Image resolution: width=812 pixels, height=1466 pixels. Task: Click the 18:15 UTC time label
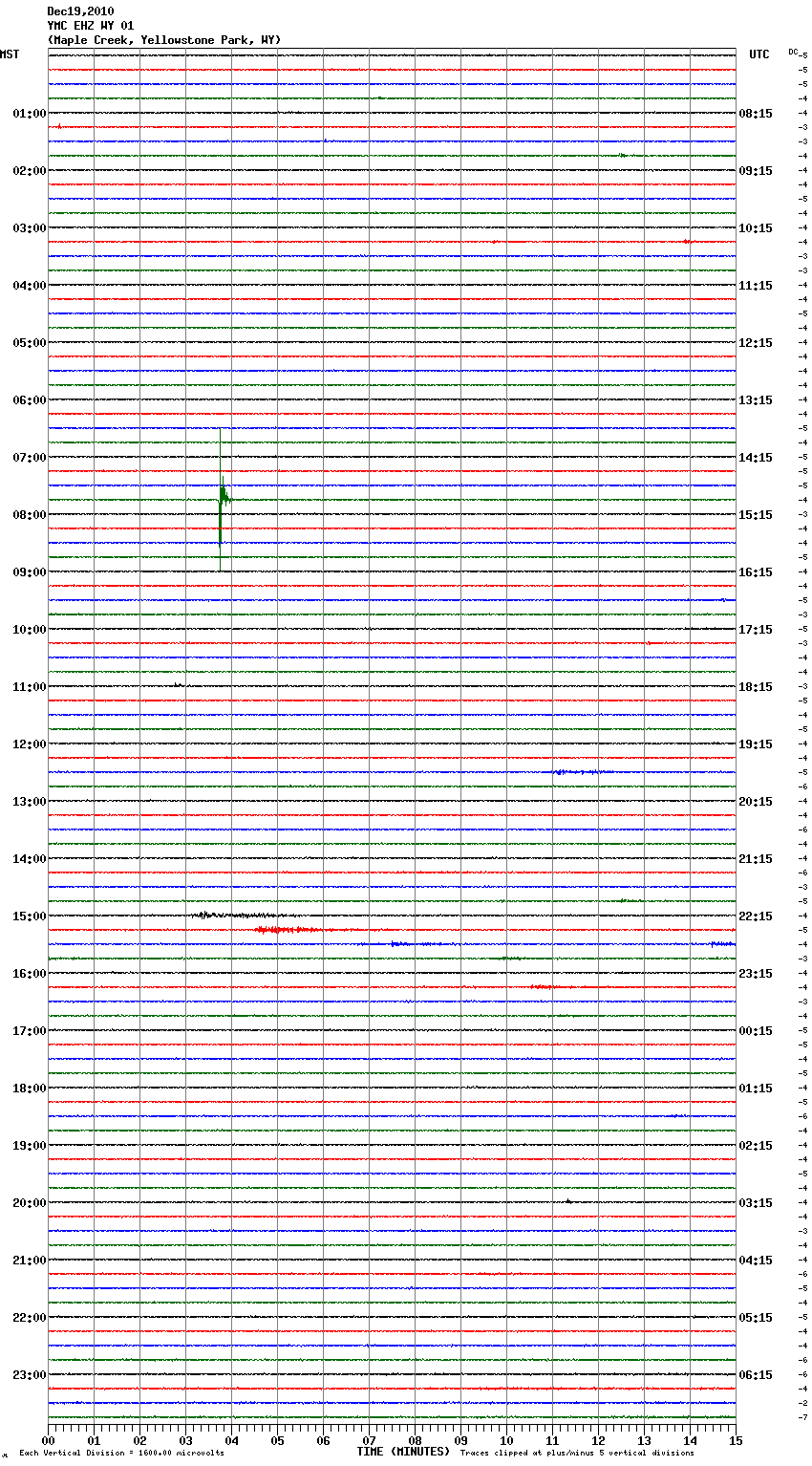[x=756, y=687]
